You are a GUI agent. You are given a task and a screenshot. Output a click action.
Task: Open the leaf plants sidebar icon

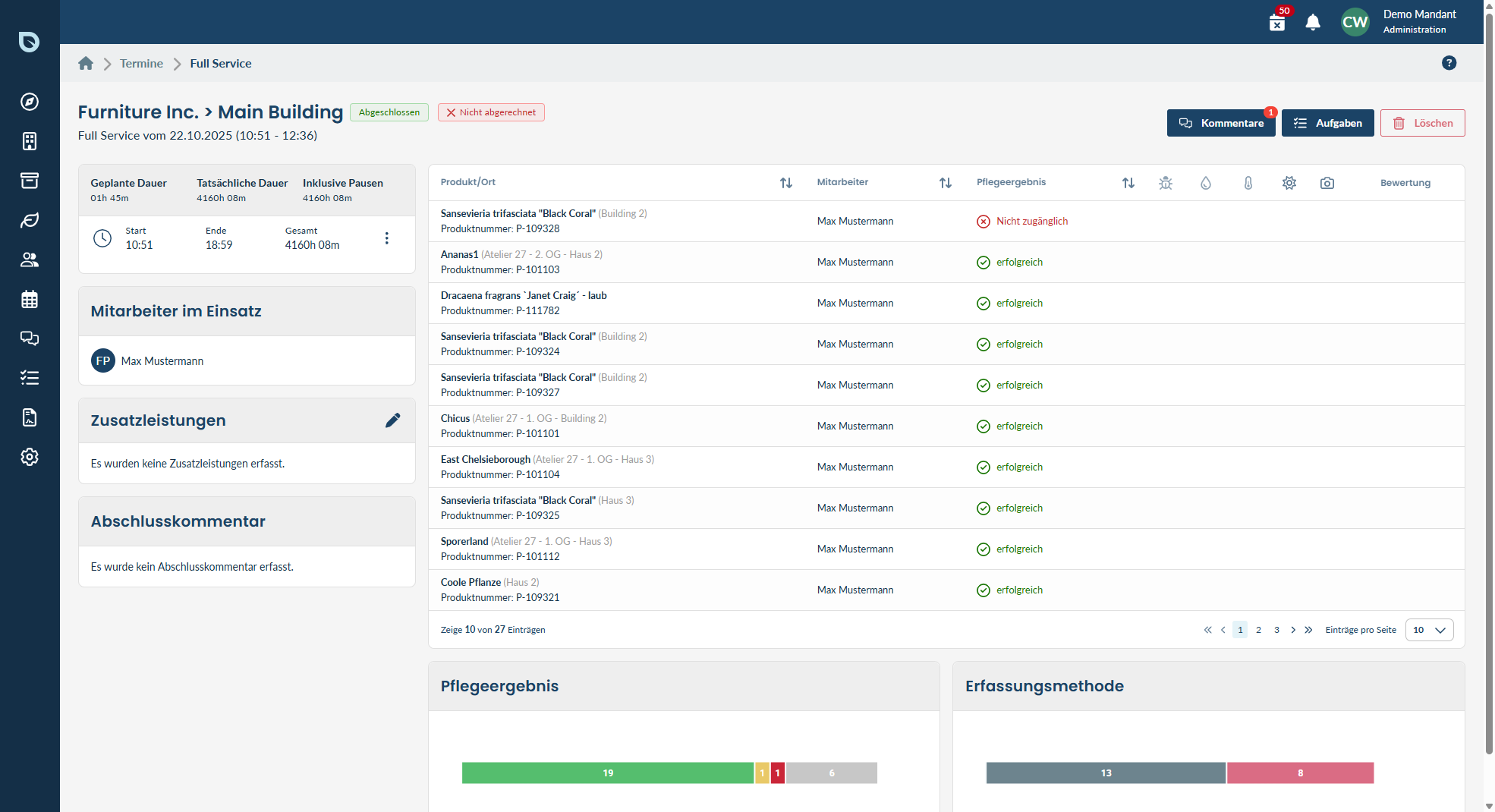(x=30, y=220)
